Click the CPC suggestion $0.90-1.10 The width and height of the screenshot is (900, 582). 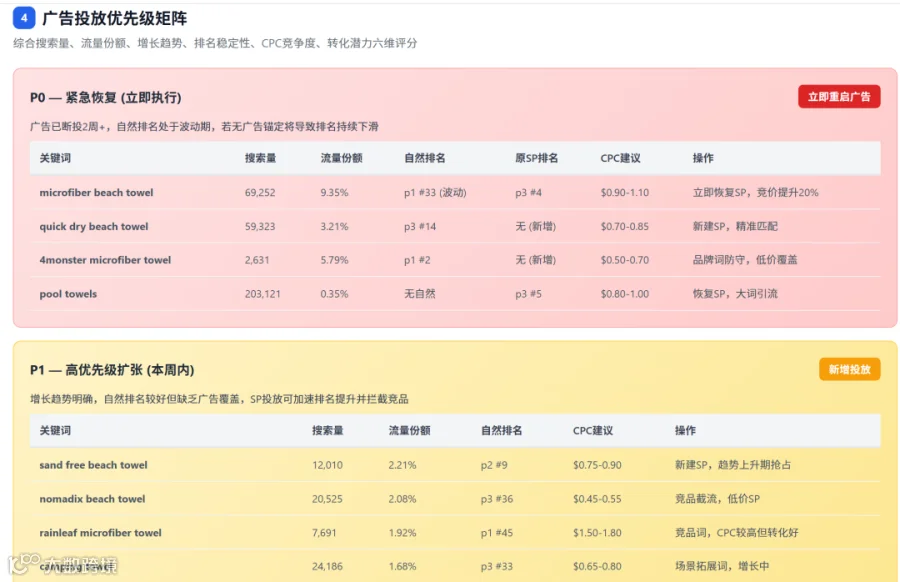coord(624,193)
